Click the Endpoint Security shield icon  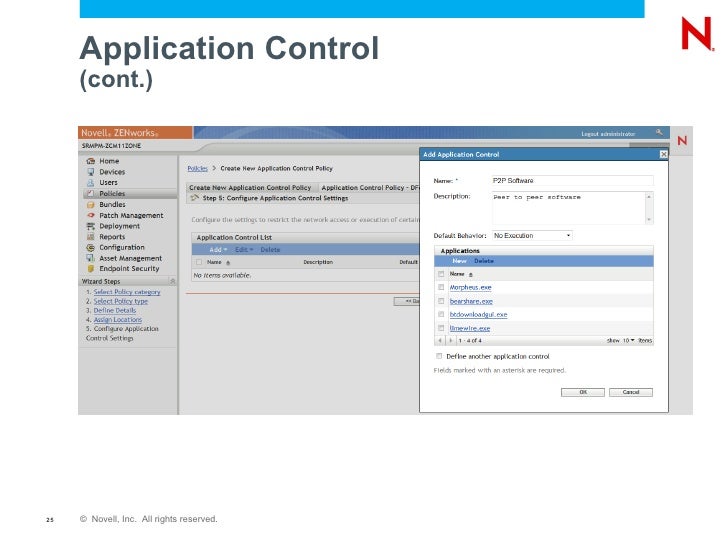pos(91,269)
